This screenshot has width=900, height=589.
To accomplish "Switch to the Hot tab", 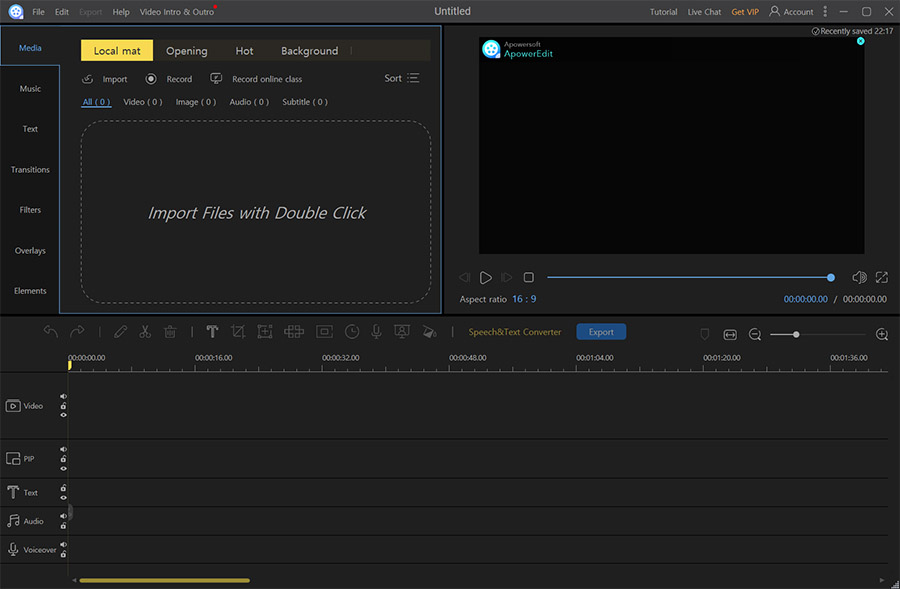I will tap(244, 51).
